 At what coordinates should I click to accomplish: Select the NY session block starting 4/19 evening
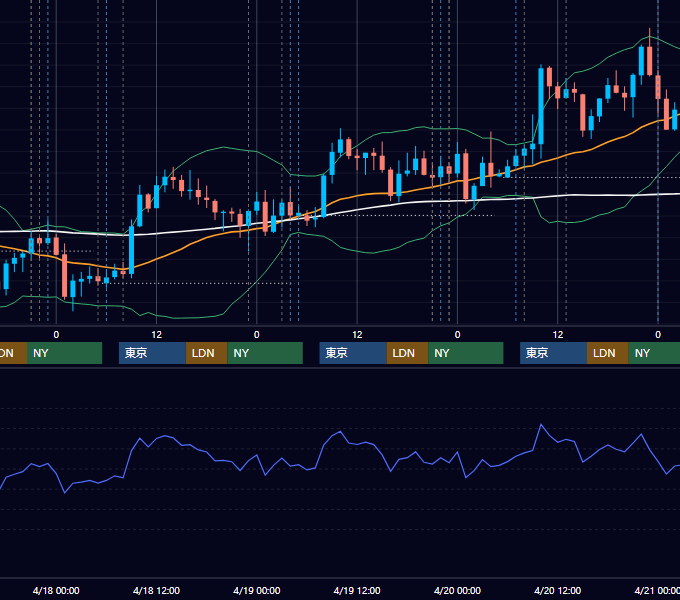[466, 353]
